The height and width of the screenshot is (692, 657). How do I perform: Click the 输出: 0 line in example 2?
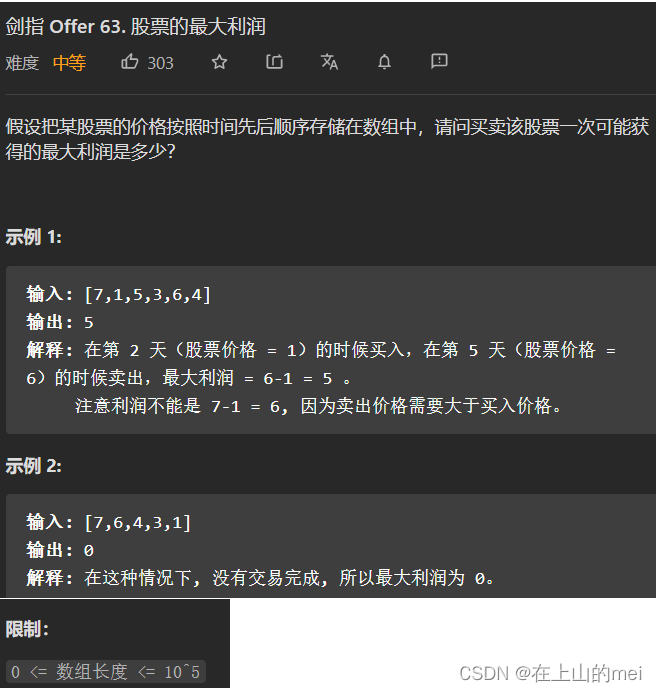pyautogui.click(x=60, y=550)
